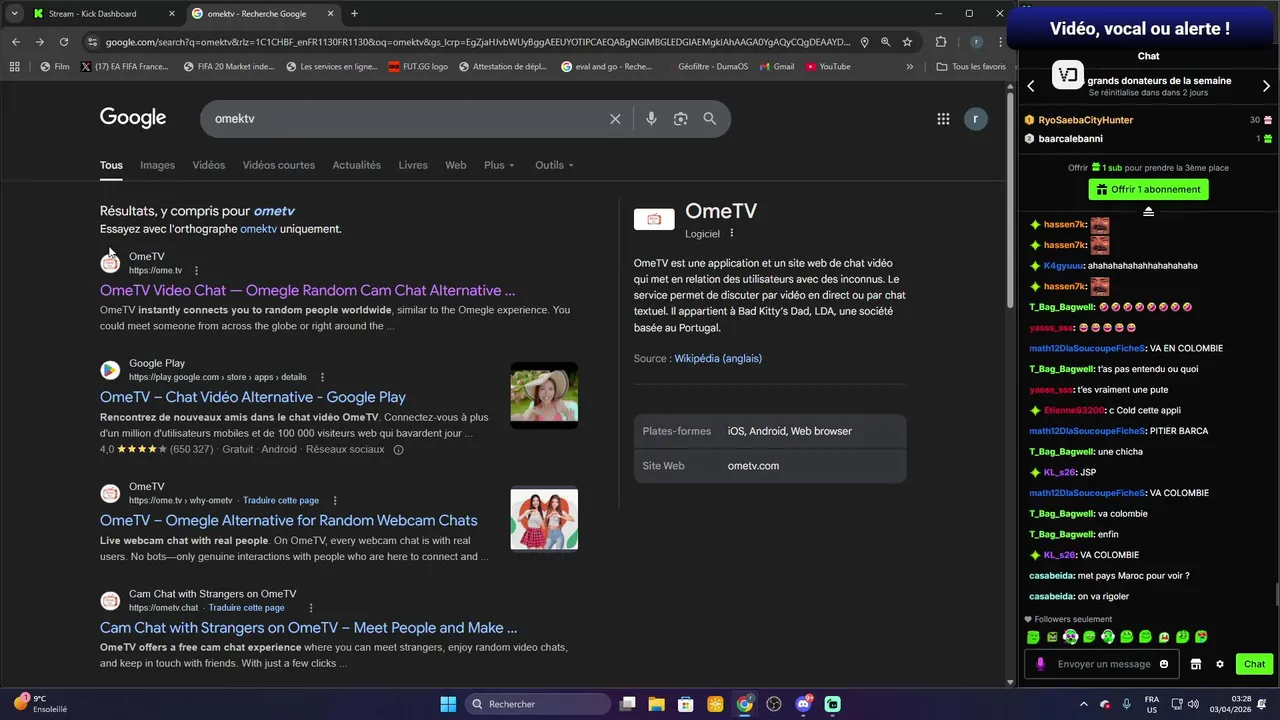The image size is (1280, 720).
Task: Select the Vidéos search tab
Action: (x=209, y=165)
